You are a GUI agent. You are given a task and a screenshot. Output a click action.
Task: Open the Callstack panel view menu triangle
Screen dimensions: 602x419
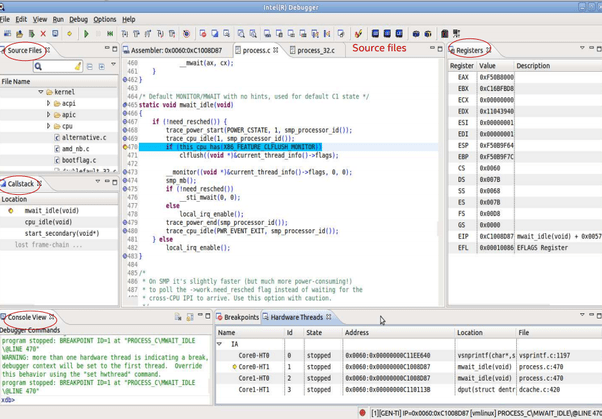click(98, 181)
